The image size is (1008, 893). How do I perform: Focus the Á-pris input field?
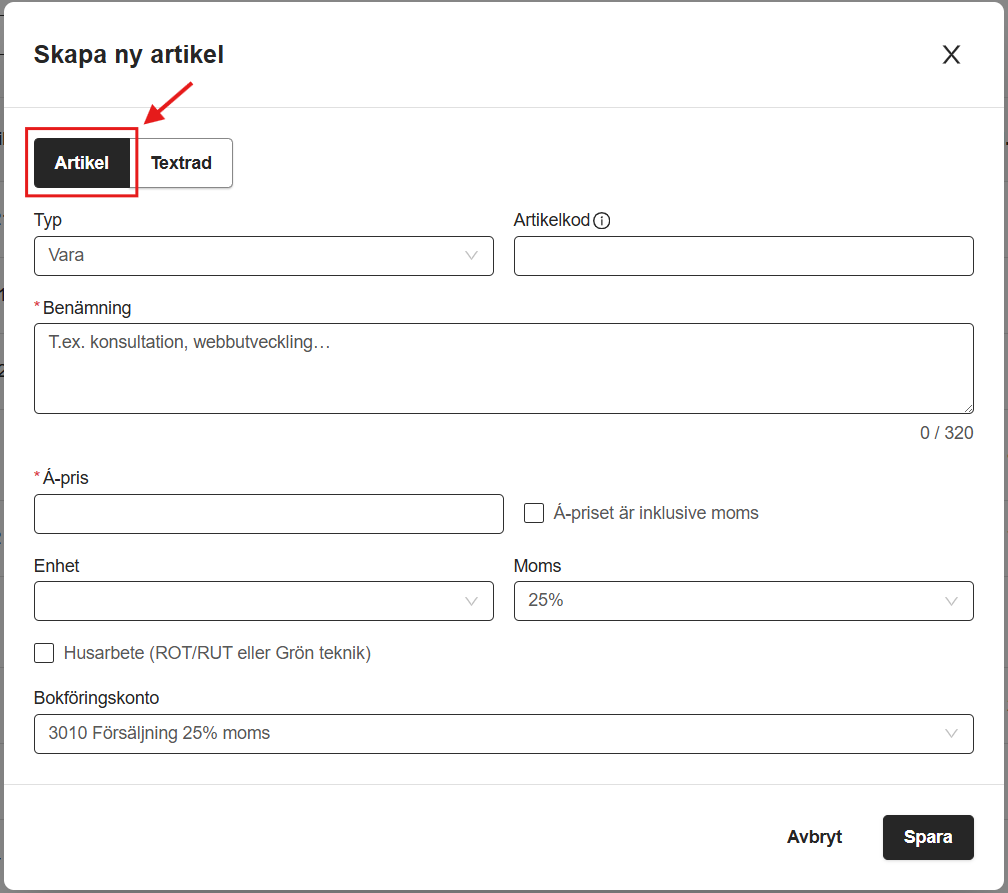point(269,514)
